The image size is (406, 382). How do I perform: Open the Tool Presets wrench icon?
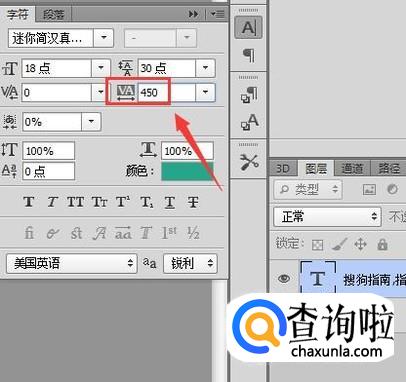point(249,162)
